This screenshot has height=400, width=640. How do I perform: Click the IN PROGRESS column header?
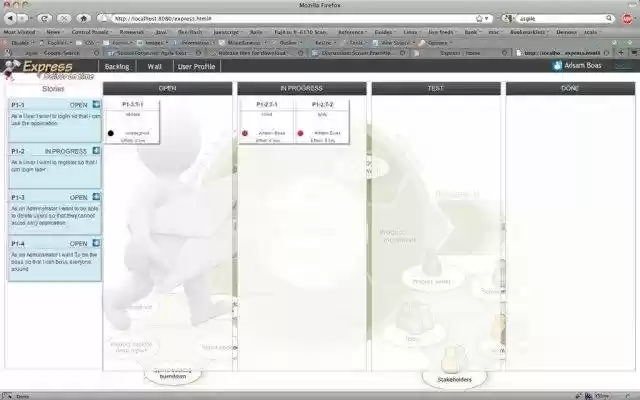pyautogui.click(x=302, y=88)
